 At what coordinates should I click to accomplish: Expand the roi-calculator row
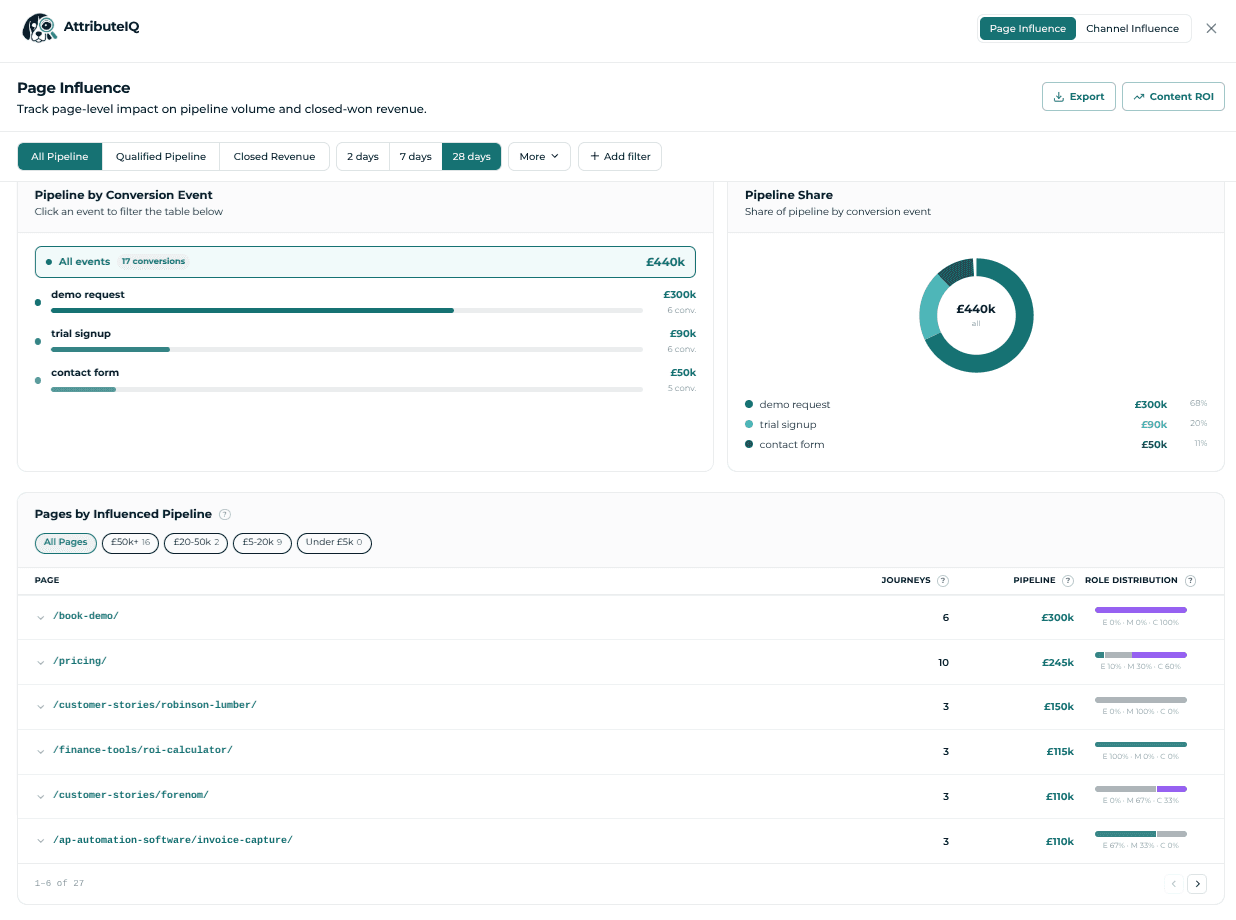(x=41, y=751)
